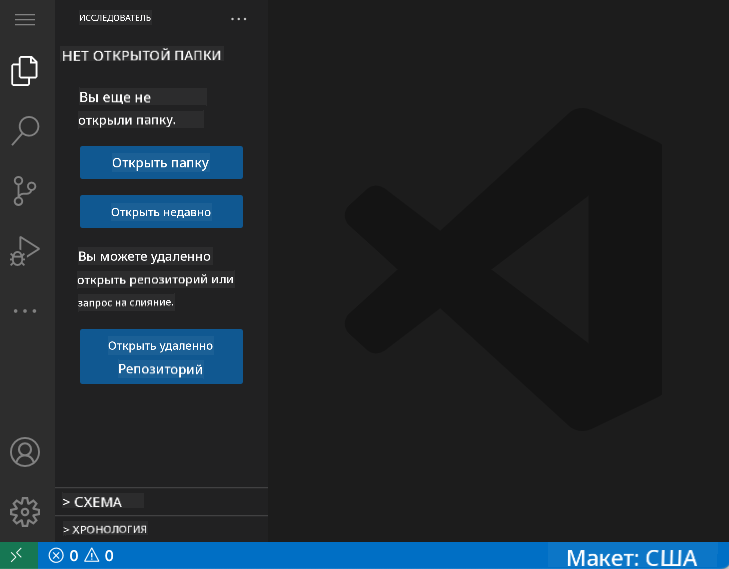
Task: Click the green remote indicator in status bar
Action: (x=17, y=555)
